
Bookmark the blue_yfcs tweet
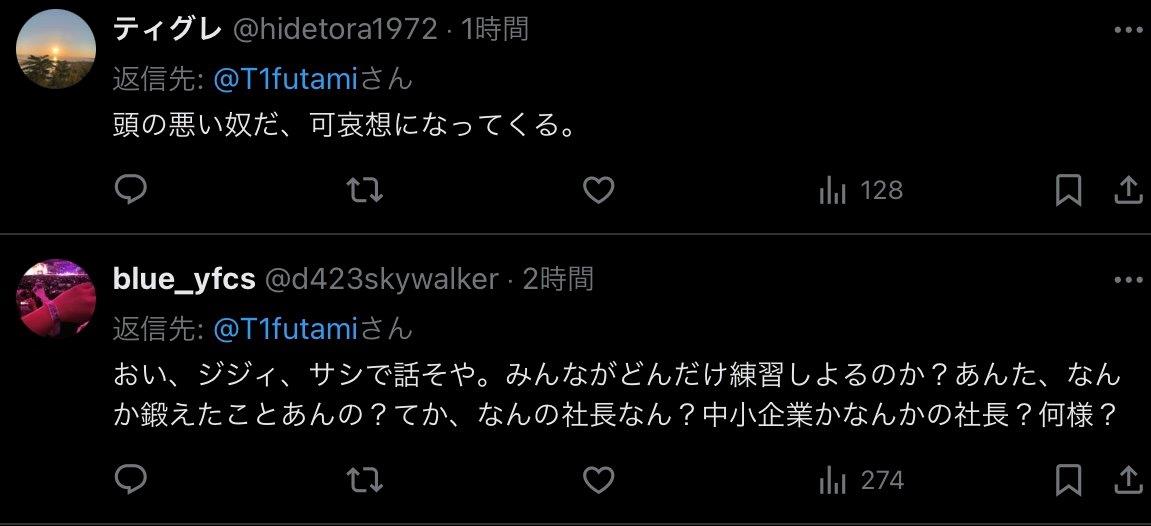(x=1068, y=481)
